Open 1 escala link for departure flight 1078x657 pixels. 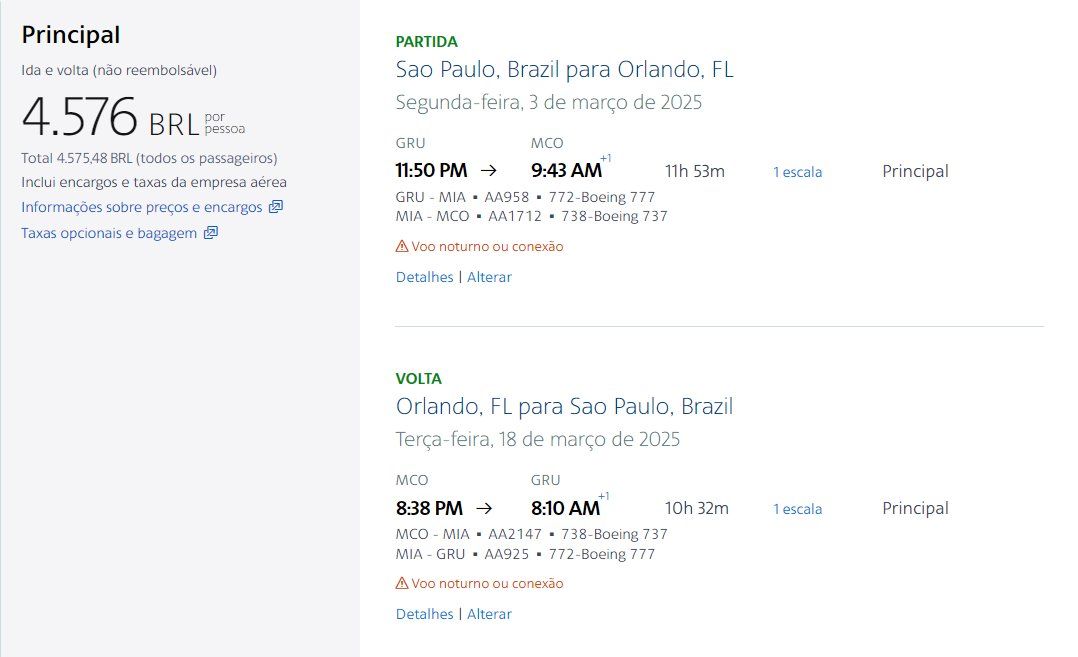(798, 172)
